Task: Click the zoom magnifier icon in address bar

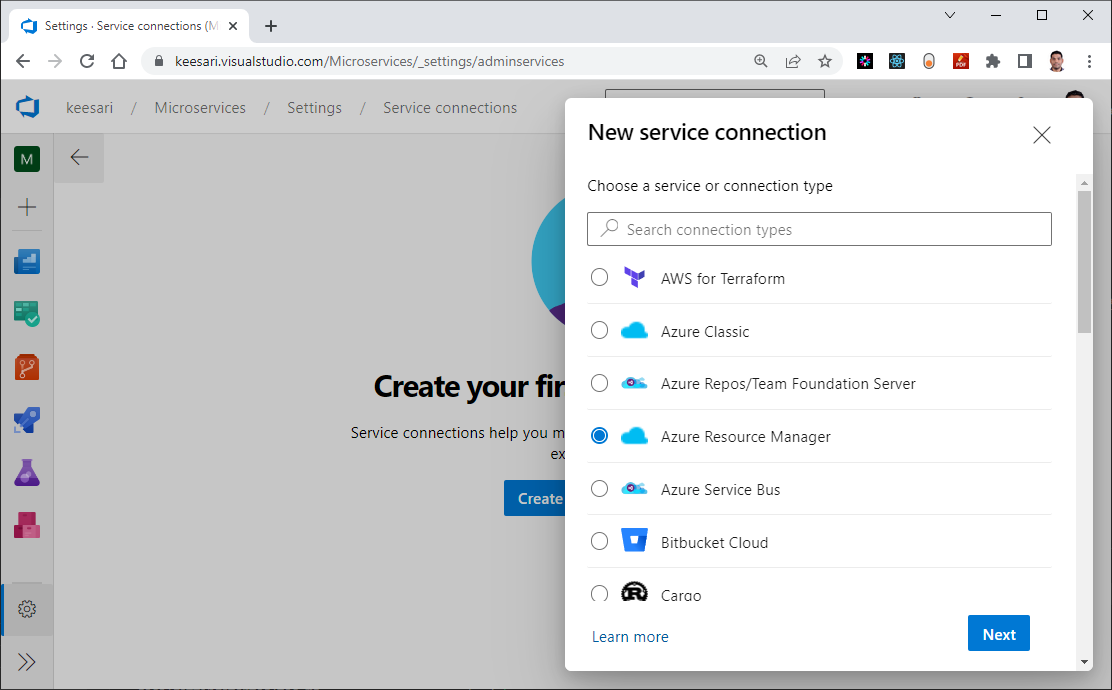Action: (x=761, y=61)
